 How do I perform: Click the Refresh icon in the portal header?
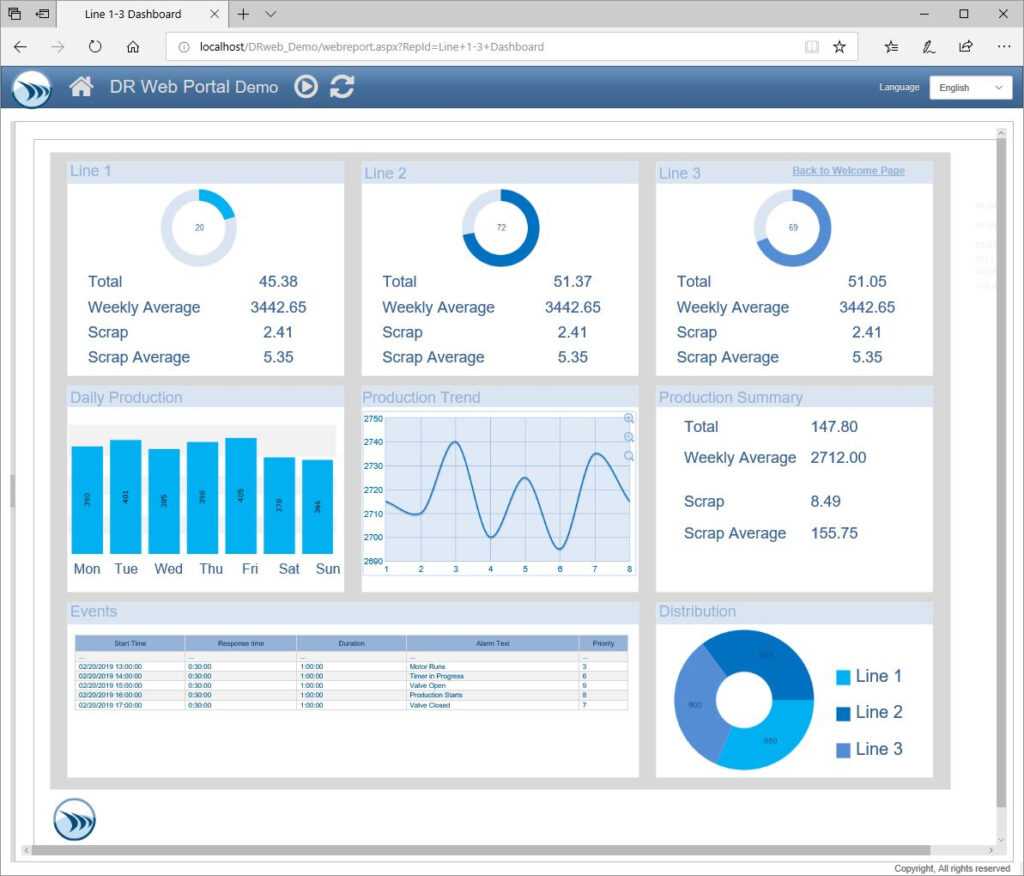[x=342, y=86]
